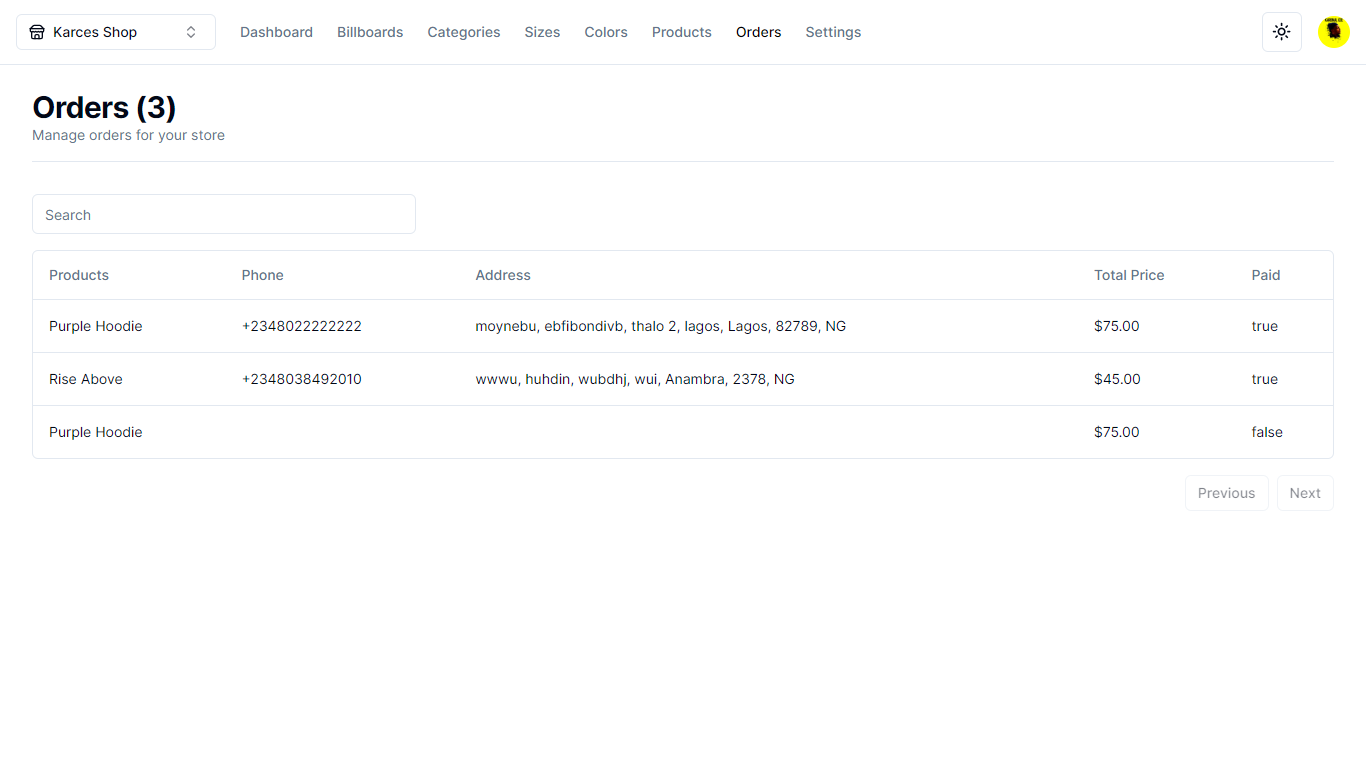Click the Next pagination button
This screenshot has width=1366, height=768.
(1305, 492)
